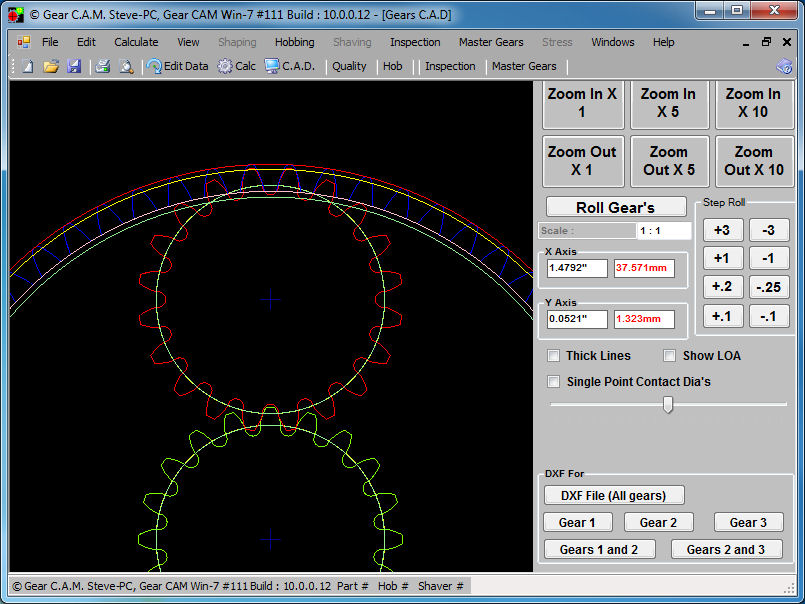Export DXF for Gear 3
The width and height of the screenshot is (805, 604).
point(749,522)
